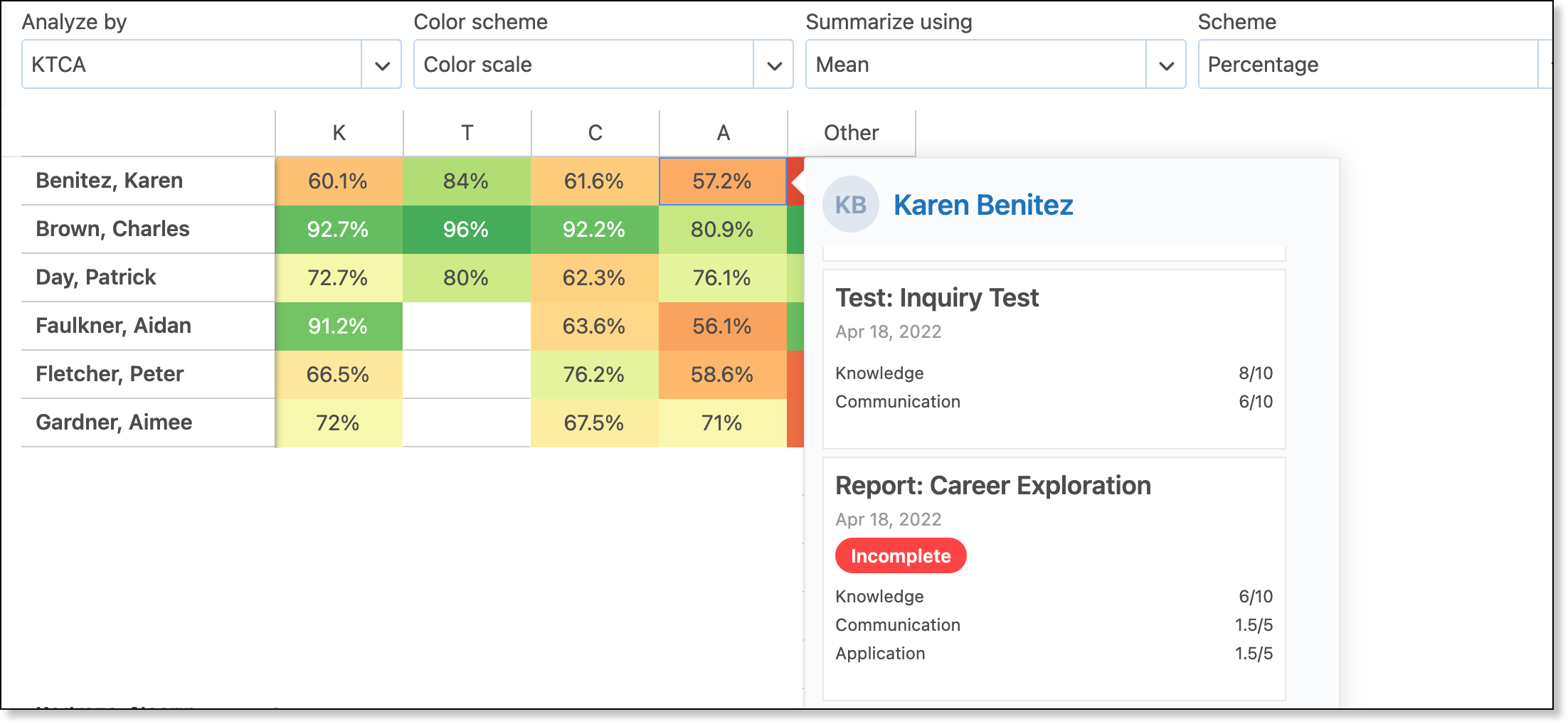Screen dimensions: 1568x724
Task: Open the Analyze by KTCA dropdown
Action: point(211,64)
